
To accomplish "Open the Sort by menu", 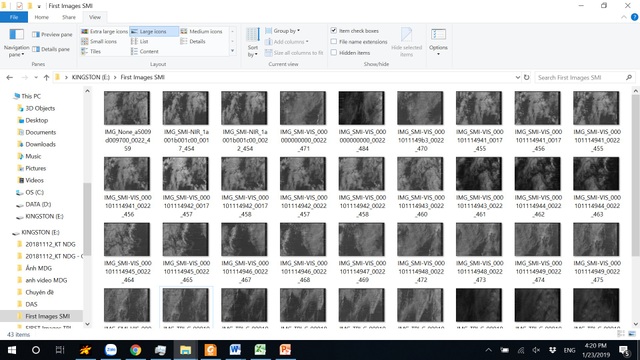I will pos(253,42).
